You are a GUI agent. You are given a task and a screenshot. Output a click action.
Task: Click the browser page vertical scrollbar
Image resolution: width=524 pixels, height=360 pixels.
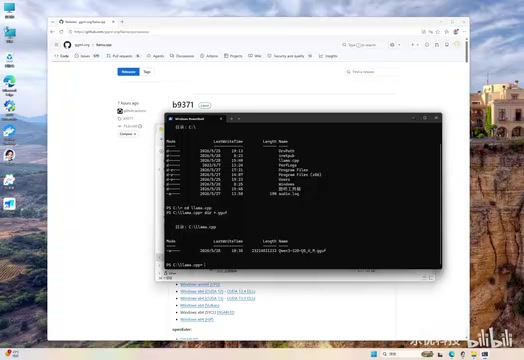point(467,50)
